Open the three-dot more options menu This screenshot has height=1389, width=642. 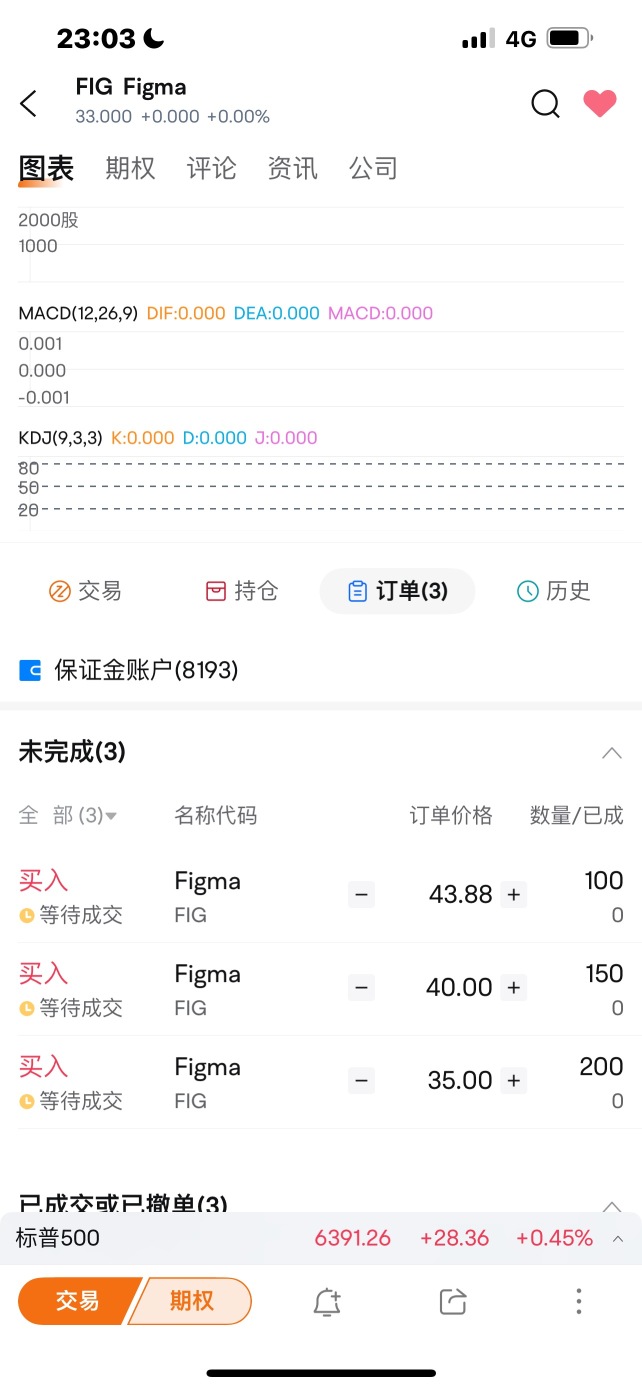pyautogui.click(x=579, y=1301)
